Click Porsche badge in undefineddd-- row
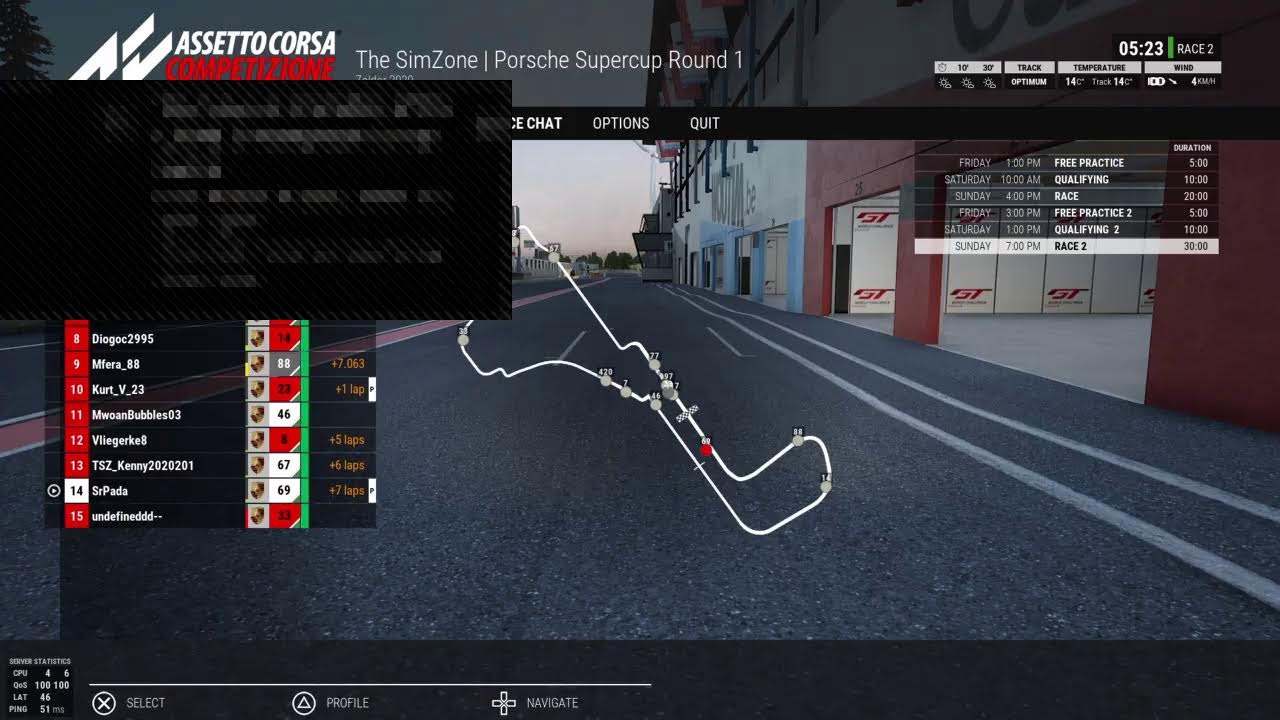 coord(257,516)
